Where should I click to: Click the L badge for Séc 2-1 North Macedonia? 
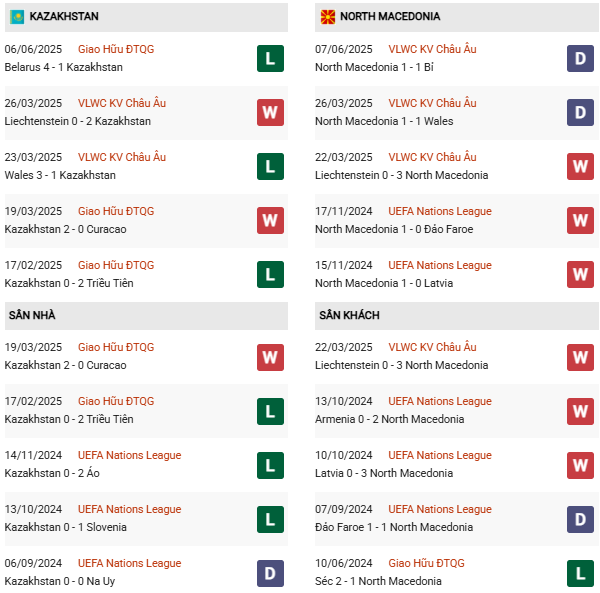(580, 572)
